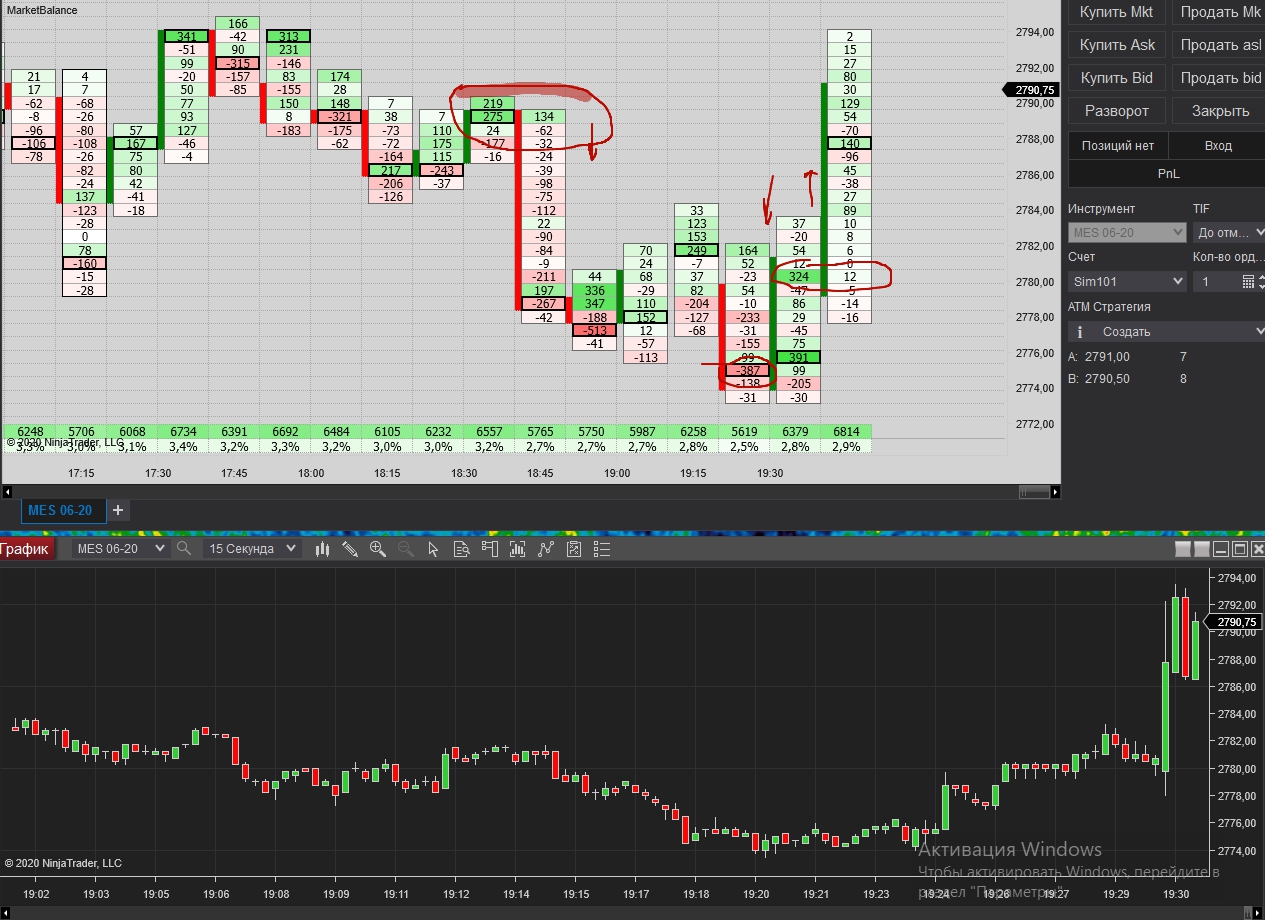Click the footprint cell showing 347

click(x=595, y=304)
